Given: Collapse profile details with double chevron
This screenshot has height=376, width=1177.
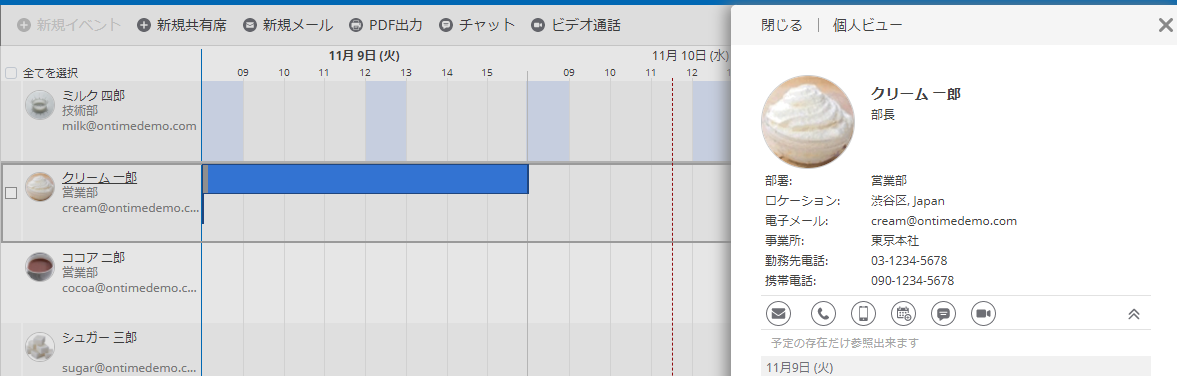Looking at the screenshot, I should pyautogui.click(x=1133, y=314).
